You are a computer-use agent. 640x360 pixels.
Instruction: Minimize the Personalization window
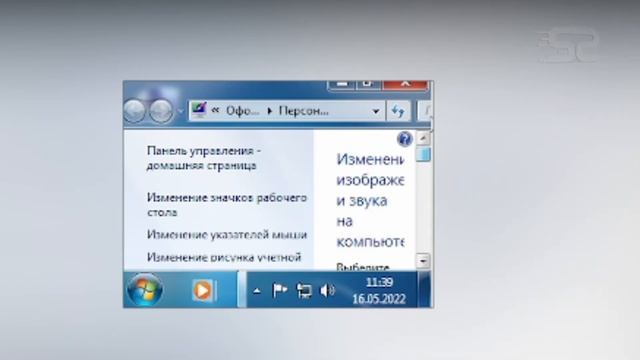[342, 84]
